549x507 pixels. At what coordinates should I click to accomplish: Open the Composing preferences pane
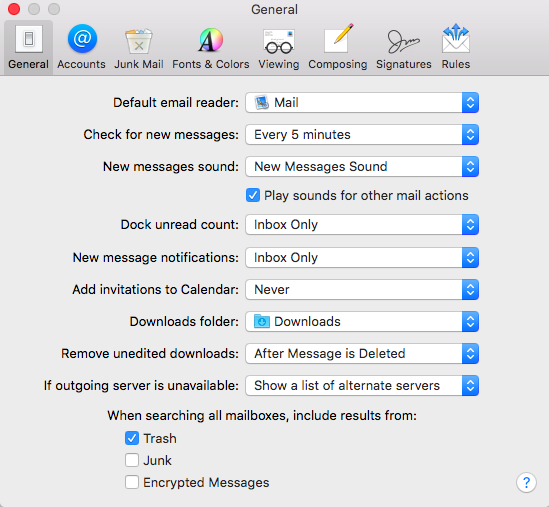pyautogui.click(x=338, y=47)
